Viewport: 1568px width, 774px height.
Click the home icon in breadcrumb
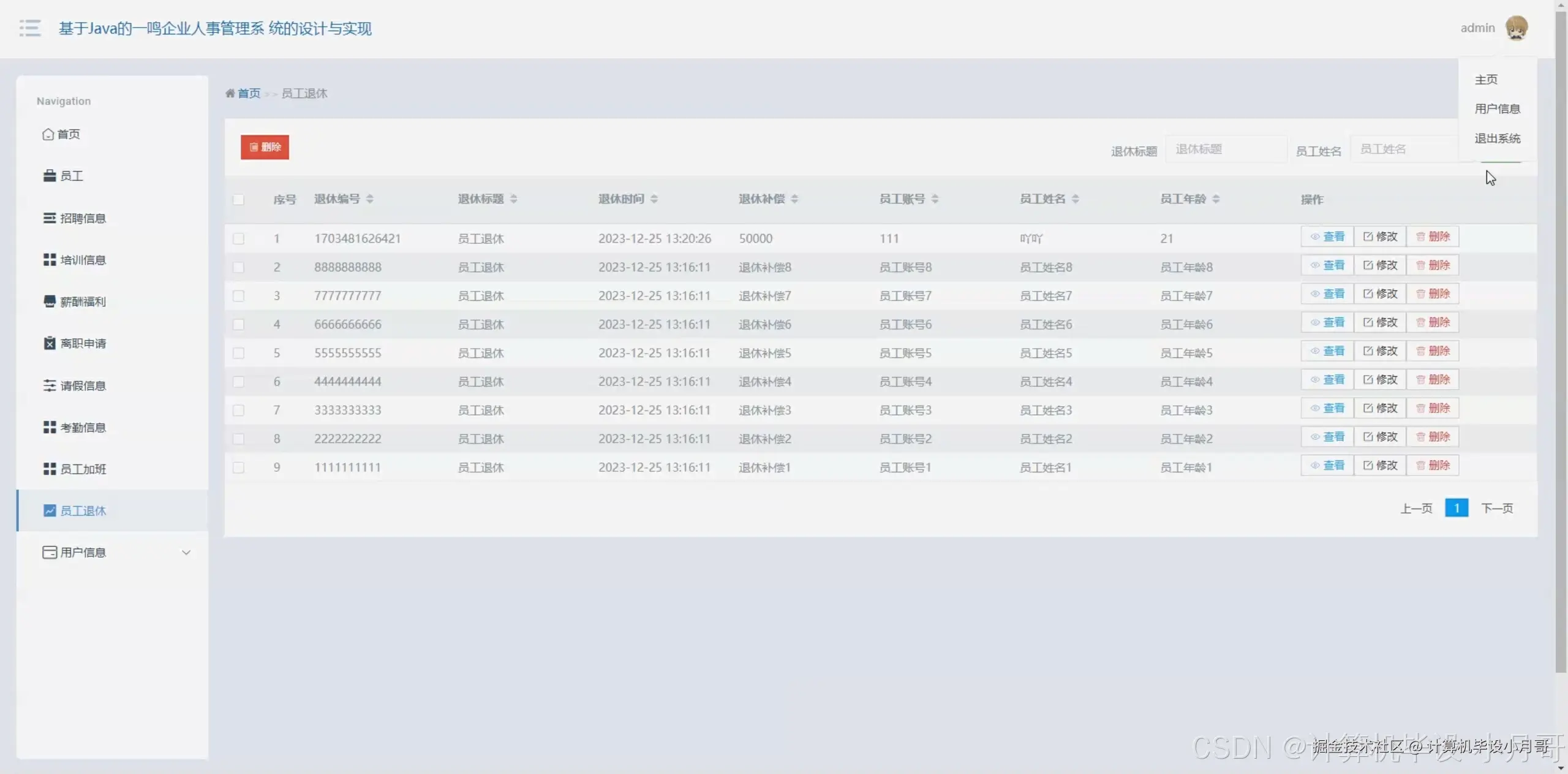pos(230,93)
